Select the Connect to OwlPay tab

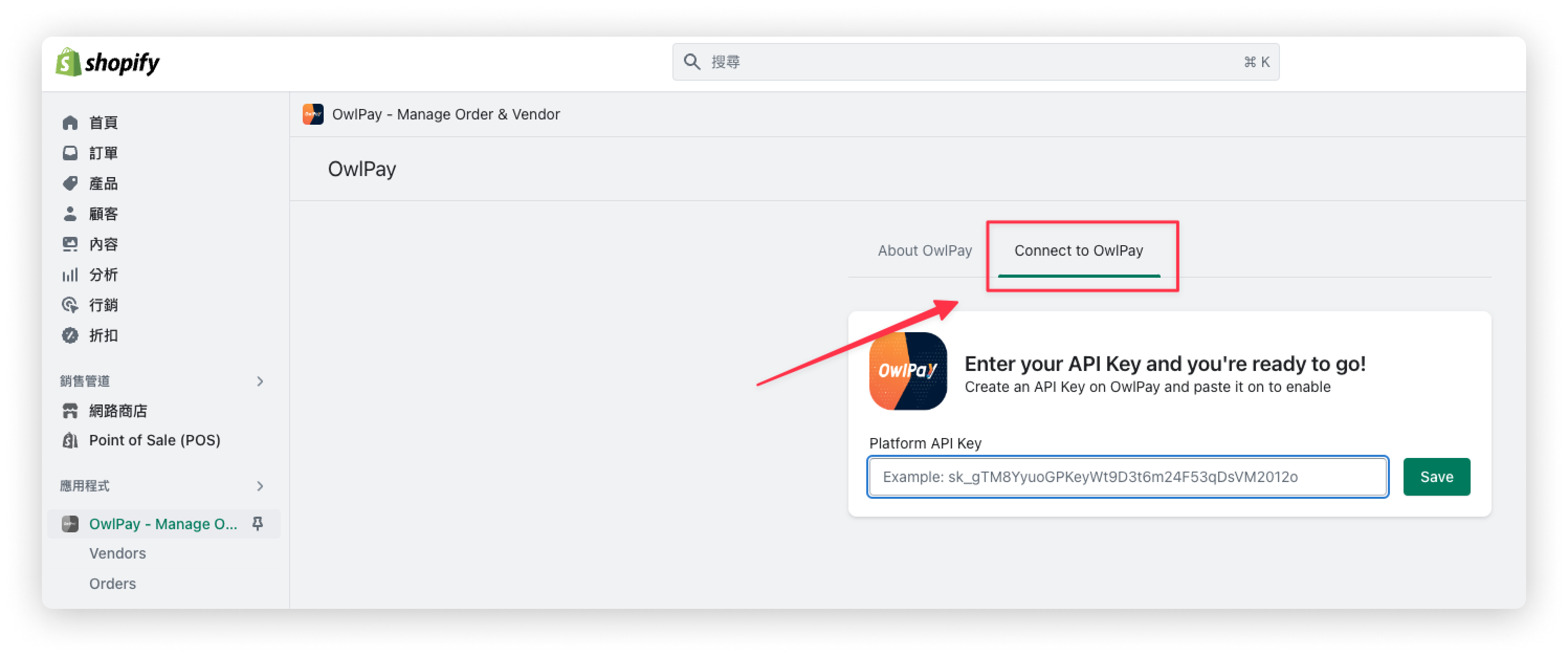click(1078, 252)
